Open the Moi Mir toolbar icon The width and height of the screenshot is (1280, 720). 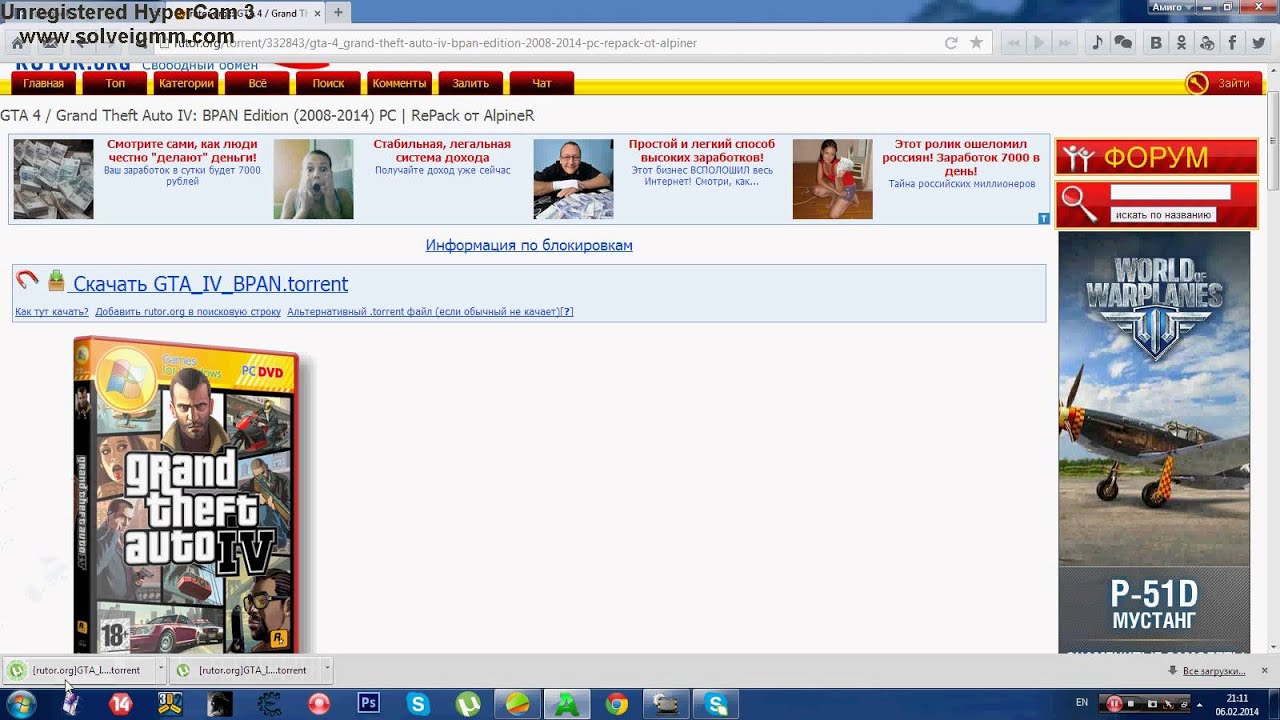pos(1207,43)
